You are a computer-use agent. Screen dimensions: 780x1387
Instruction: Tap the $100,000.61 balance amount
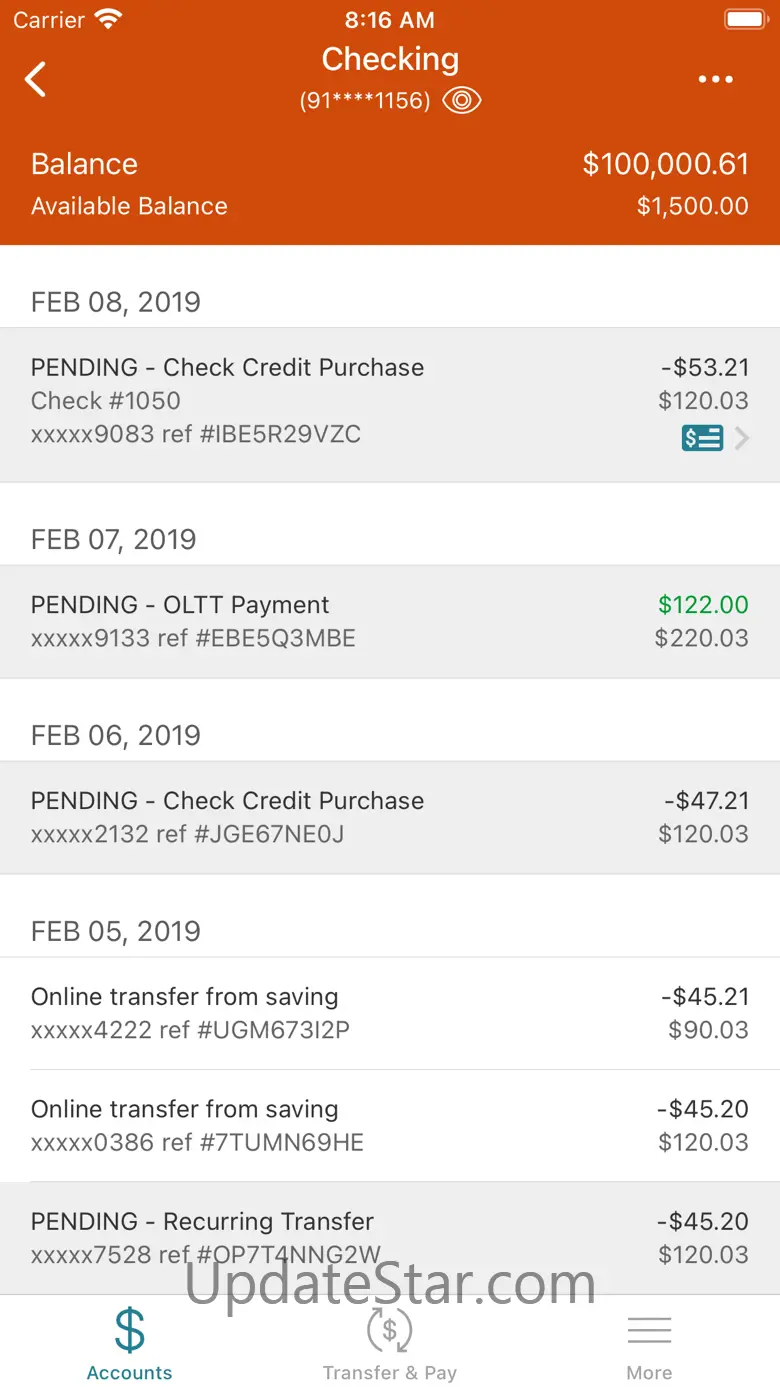665,164
